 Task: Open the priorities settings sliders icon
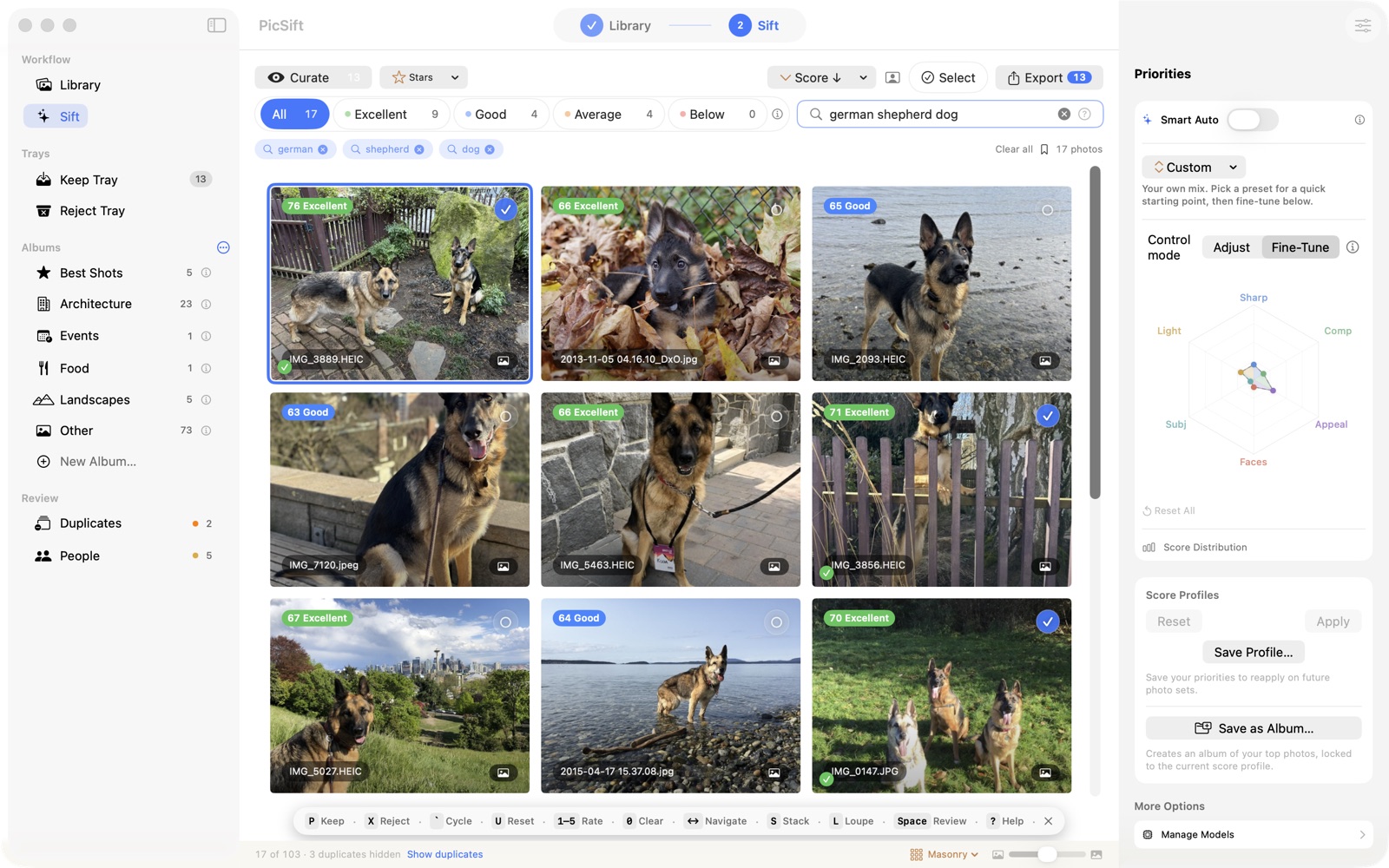[x=1362, y=25]
